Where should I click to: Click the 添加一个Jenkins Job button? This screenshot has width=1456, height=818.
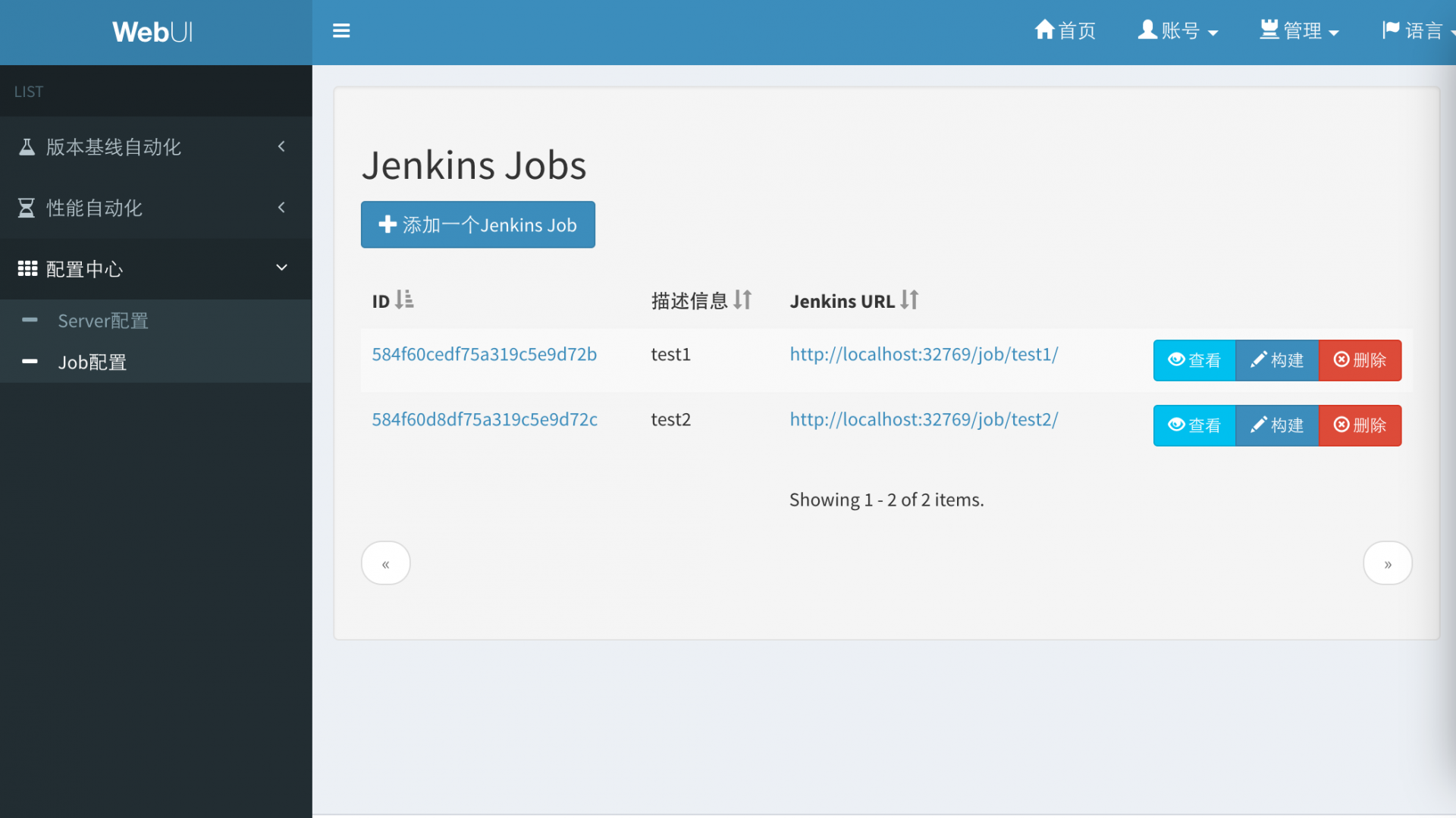478,224
